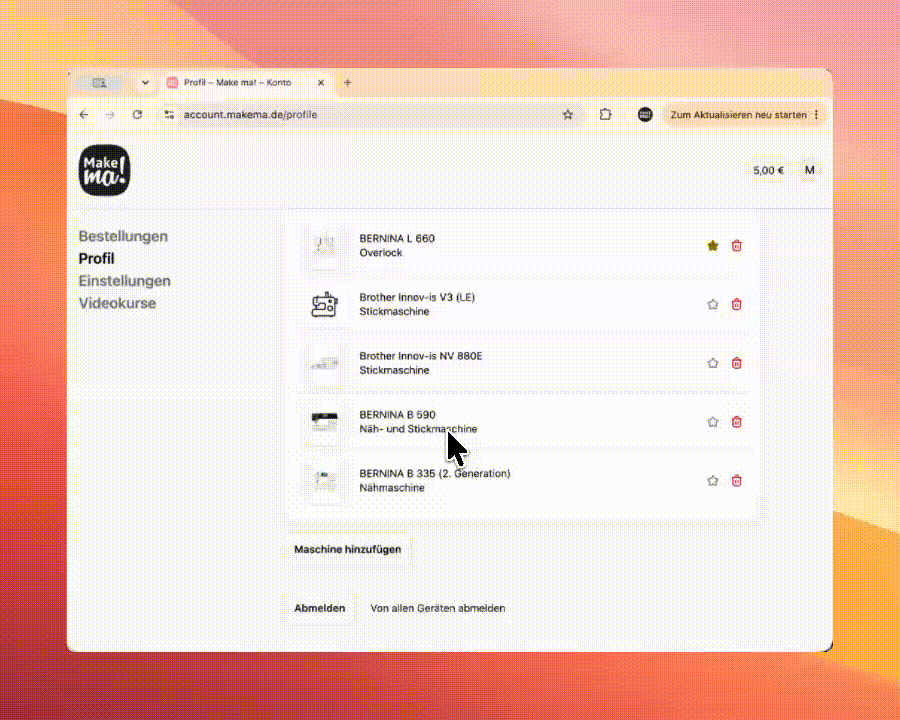Select the BERNINA B 590 name
This screenshot has height=720, width=900.
[x=397, y=415]
